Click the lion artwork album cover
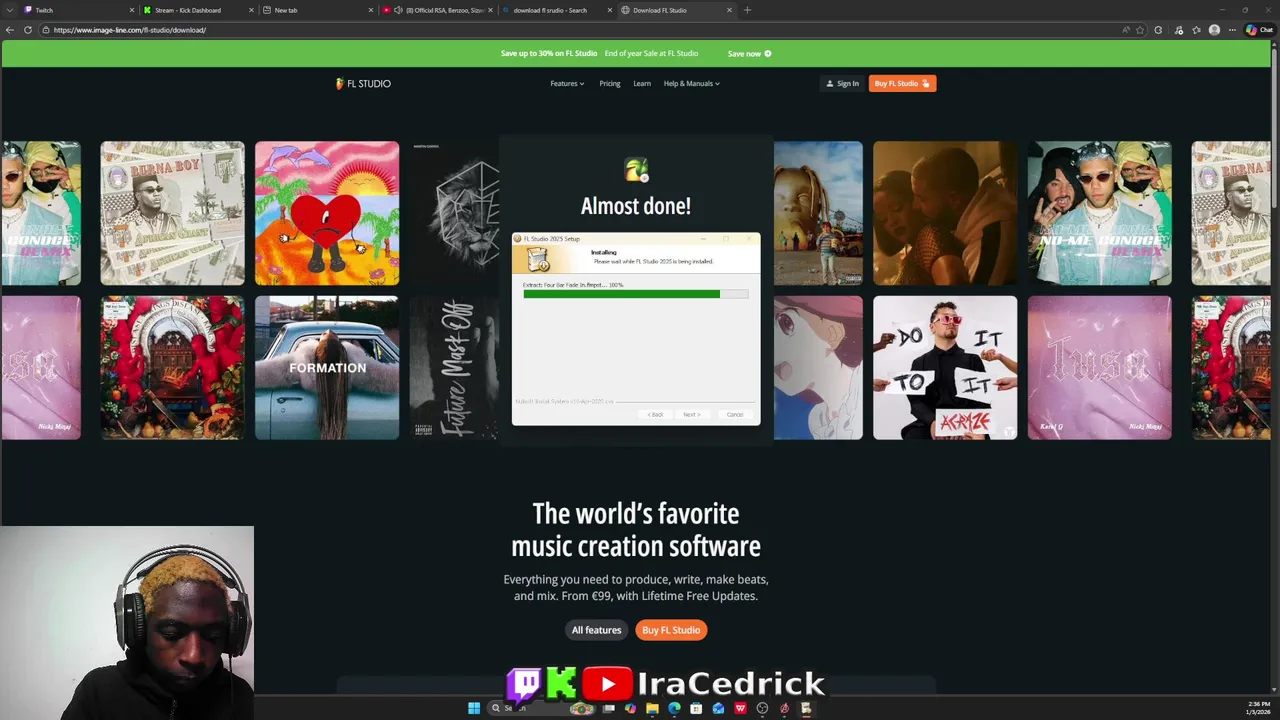The width and height of the screenshot is (1280, 720). pos(455,213)
